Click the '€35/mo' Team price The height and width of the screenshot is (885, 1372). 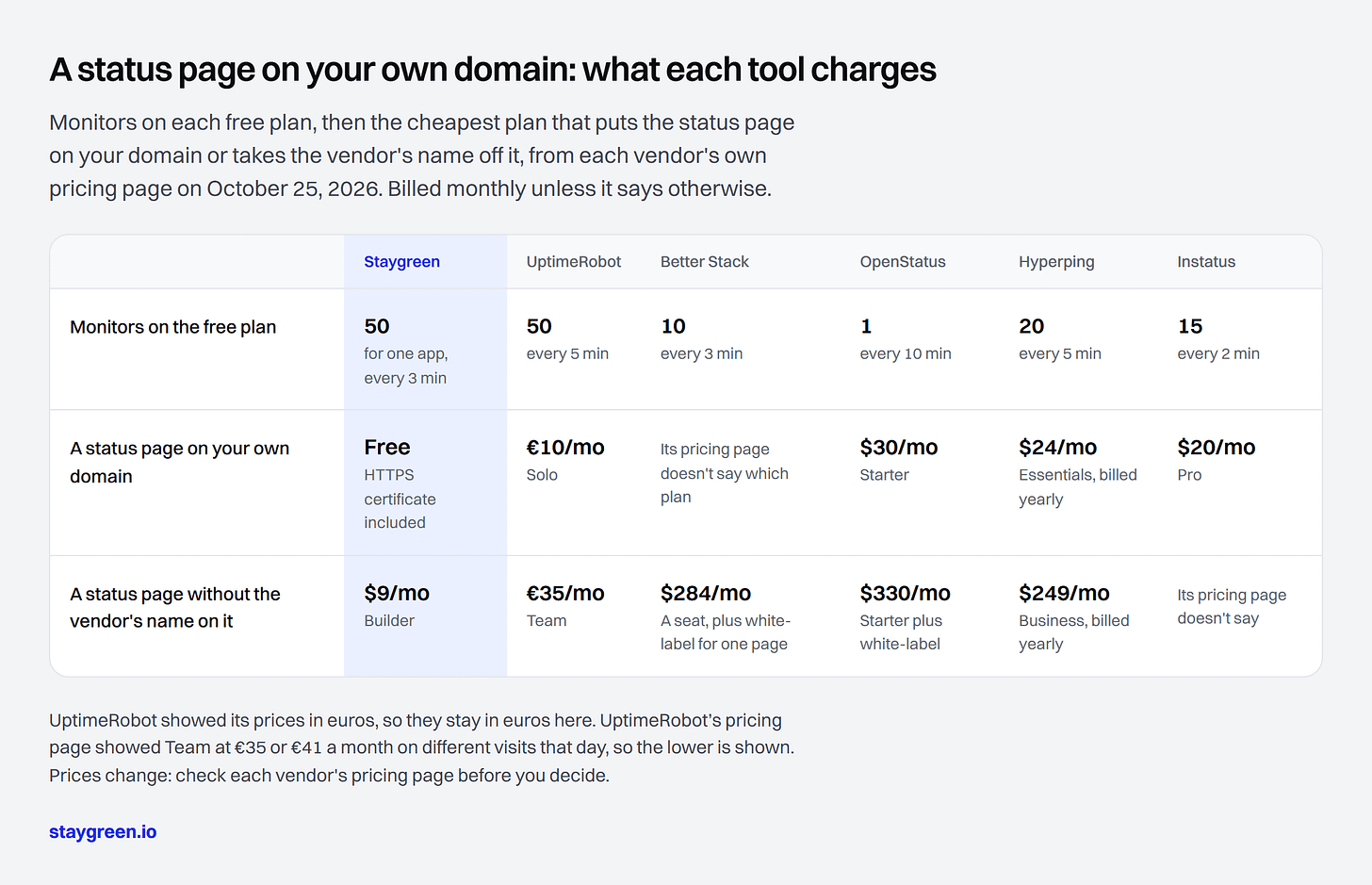(x=565, y=593)
